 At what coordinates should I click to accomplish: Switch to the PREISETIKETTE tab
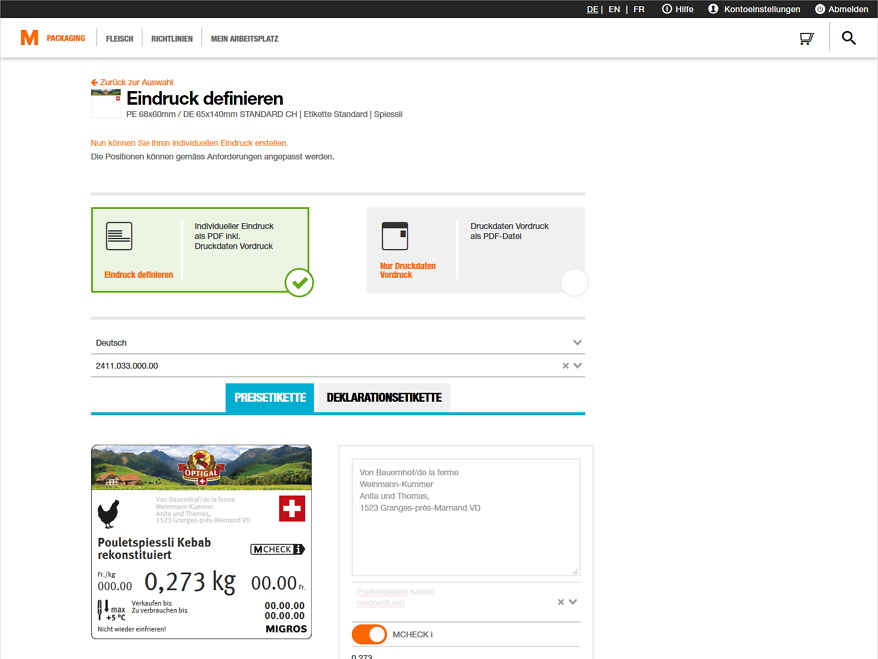pos(270,398)
